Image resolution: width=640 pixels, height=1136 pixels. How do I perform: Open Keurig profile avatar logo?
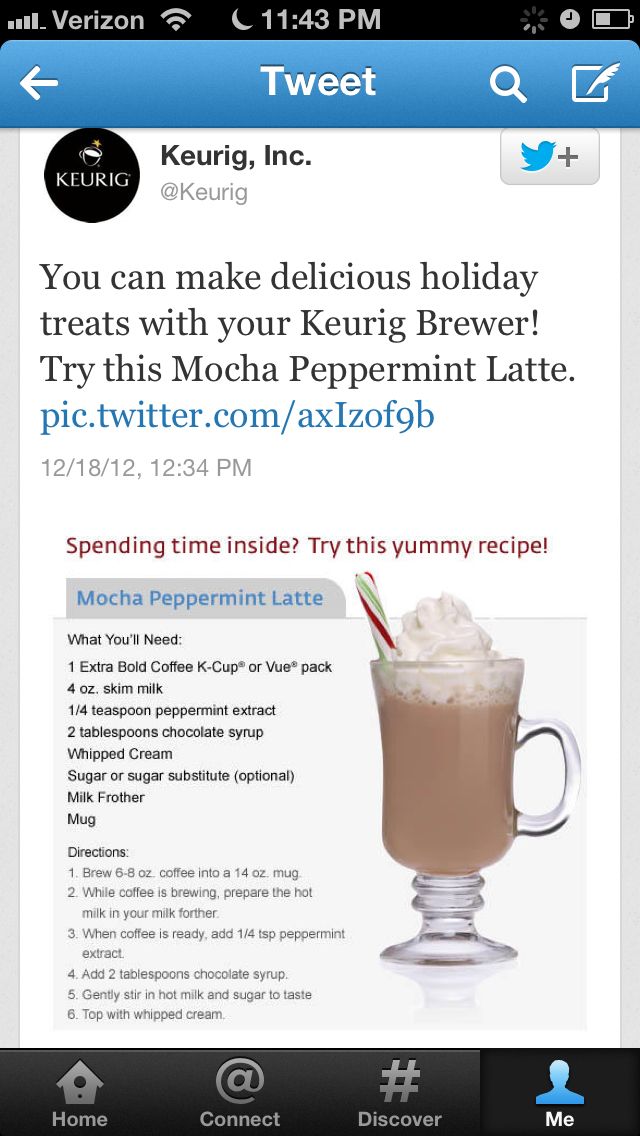point(92,175)
